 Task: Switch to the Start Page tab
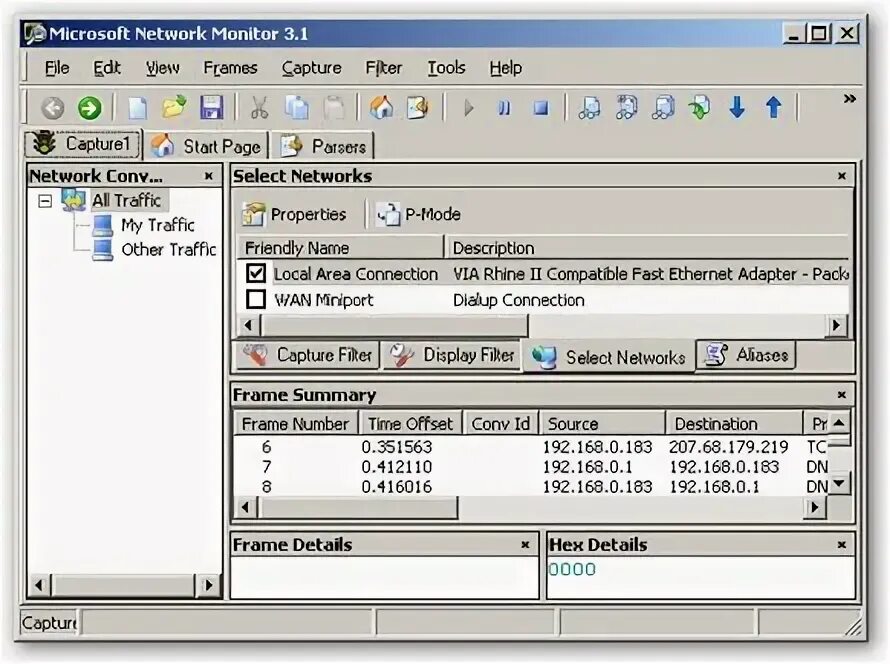pos(207,147)
